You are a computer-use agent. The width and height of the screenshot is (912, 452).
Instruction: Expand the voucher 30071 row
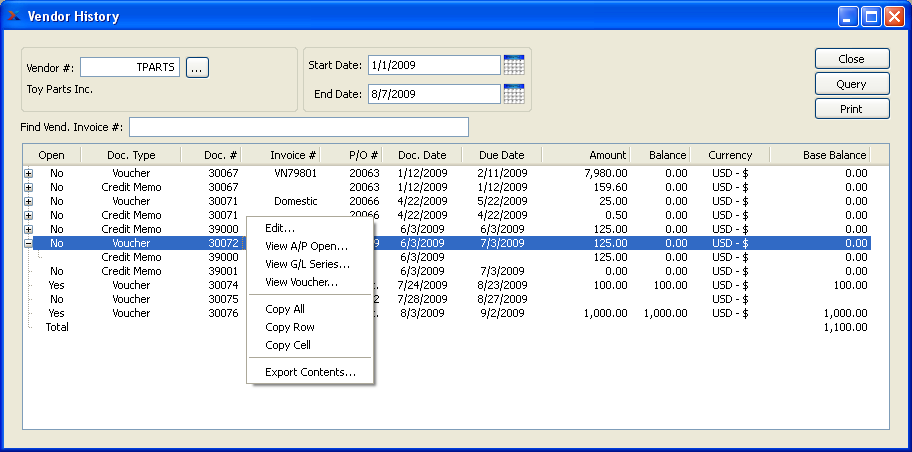click(x=28, y=201)
